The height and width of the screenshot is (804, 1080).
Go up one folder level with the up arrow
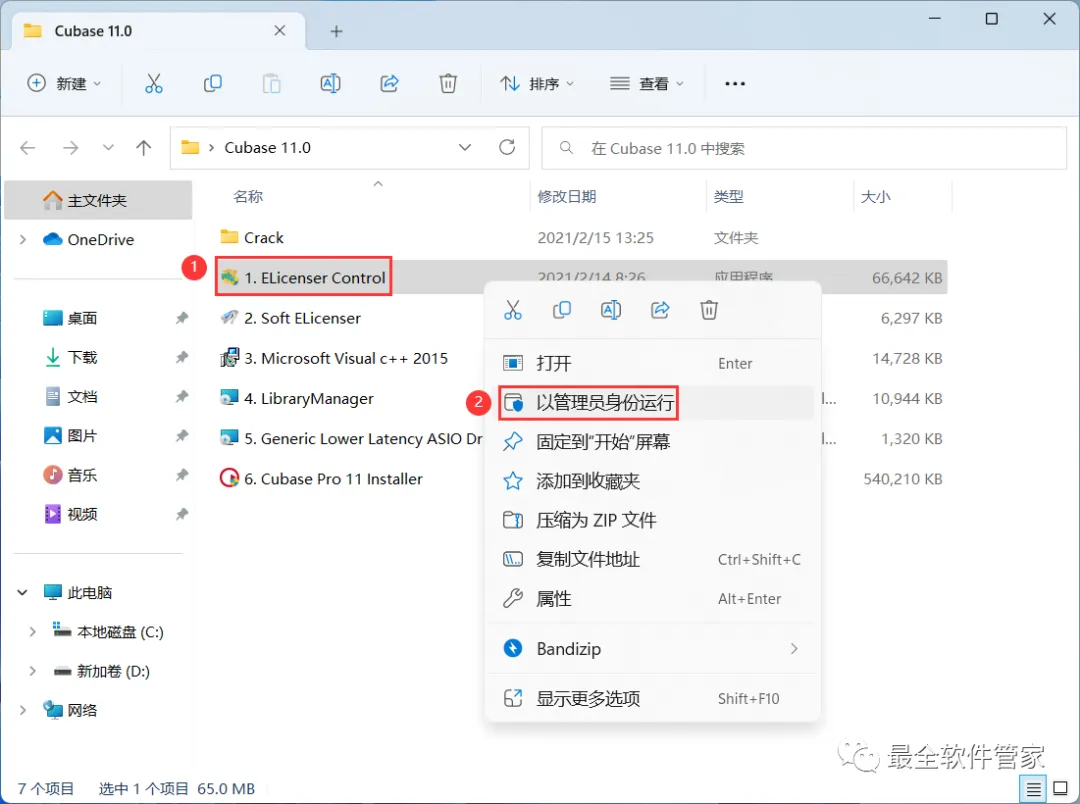click(143, 147)
